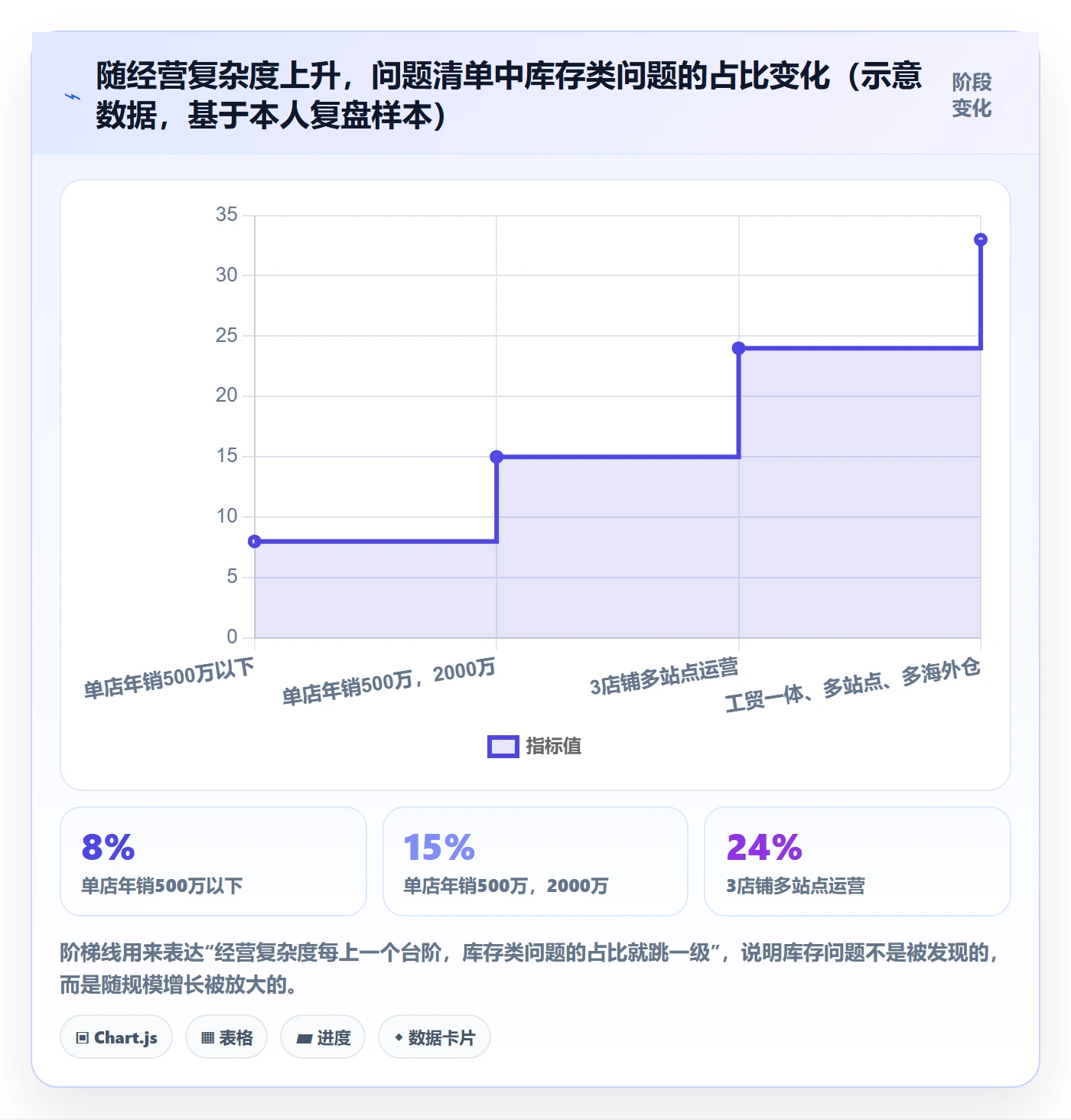Image resolution: width=1071 pixels, height=1120 pixels.
Task: Click the bar icon in the 进度 chip
Action: (x=304, y=1039)
